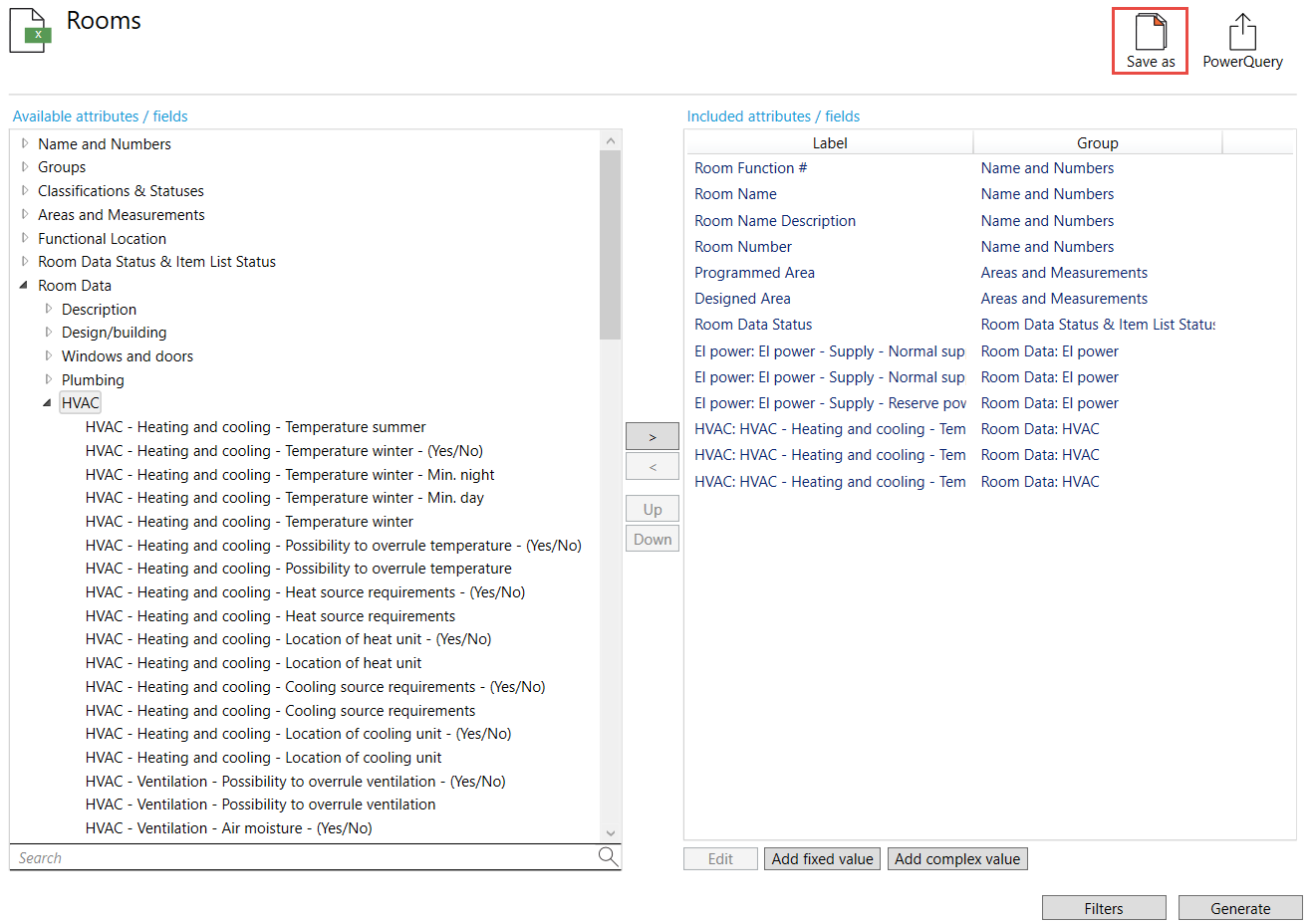Click the Up reorder button
This screenshot has height=923, width=1316.
(652, 508)
